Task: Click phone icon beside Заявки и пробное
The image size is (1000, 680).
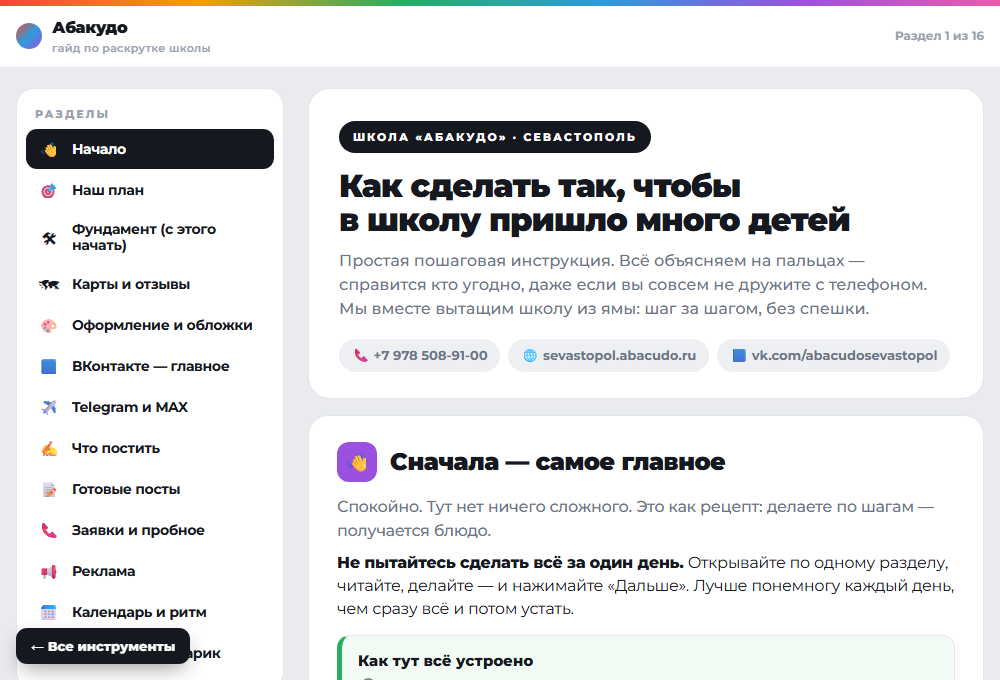Action: 49,530
